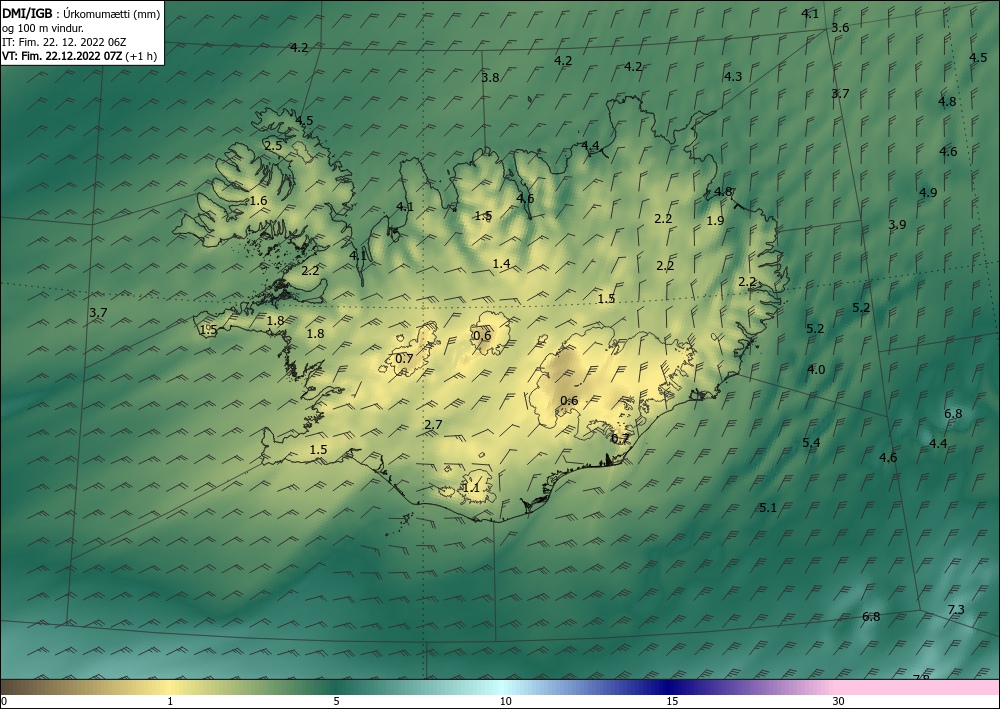The image size is (1000, 709).
Task: Click the 1.5 value on Reykjanes peninsula
Action: 318,450
